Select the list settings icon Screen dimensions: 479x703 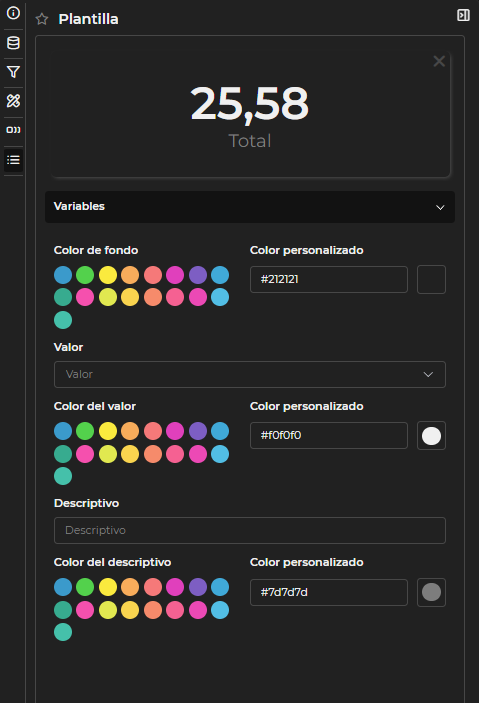[13, 160]
